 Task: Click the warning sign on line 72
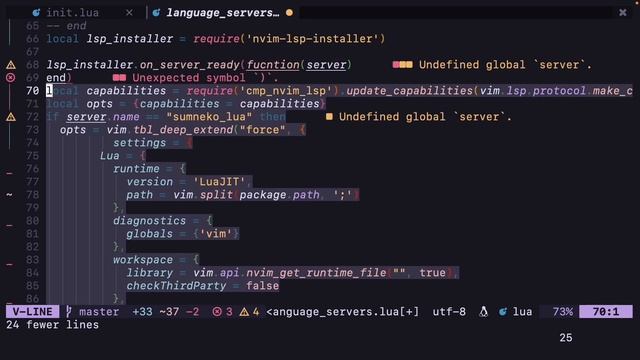(11, 117)
